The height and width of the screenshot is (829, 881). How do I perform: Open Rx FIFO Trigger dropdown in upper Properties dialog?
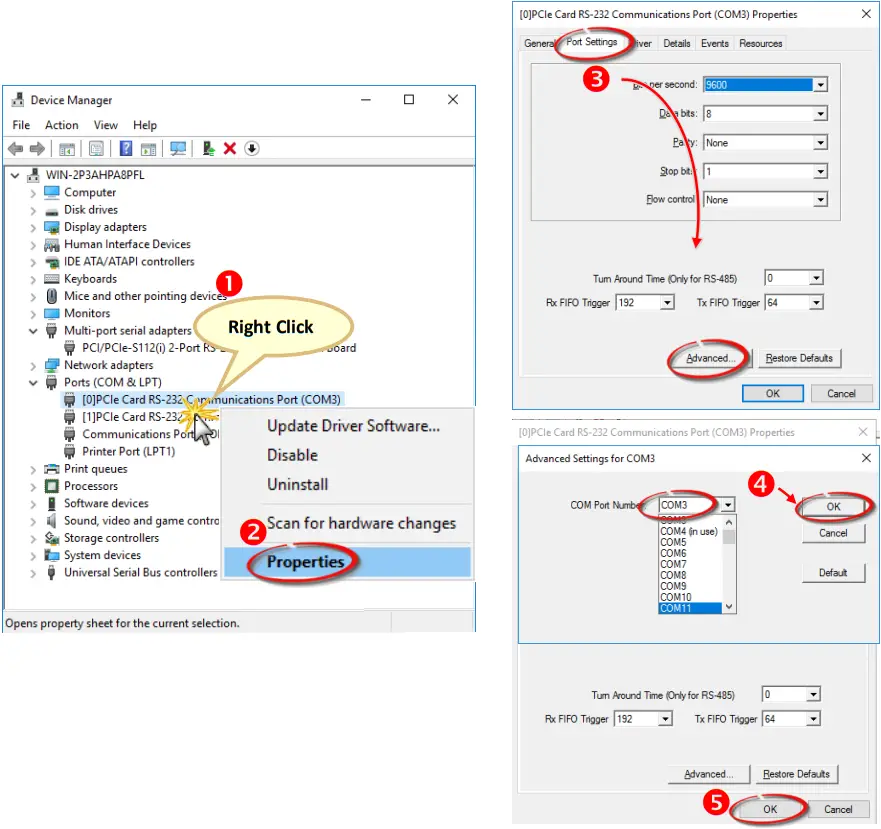point(667,303)
